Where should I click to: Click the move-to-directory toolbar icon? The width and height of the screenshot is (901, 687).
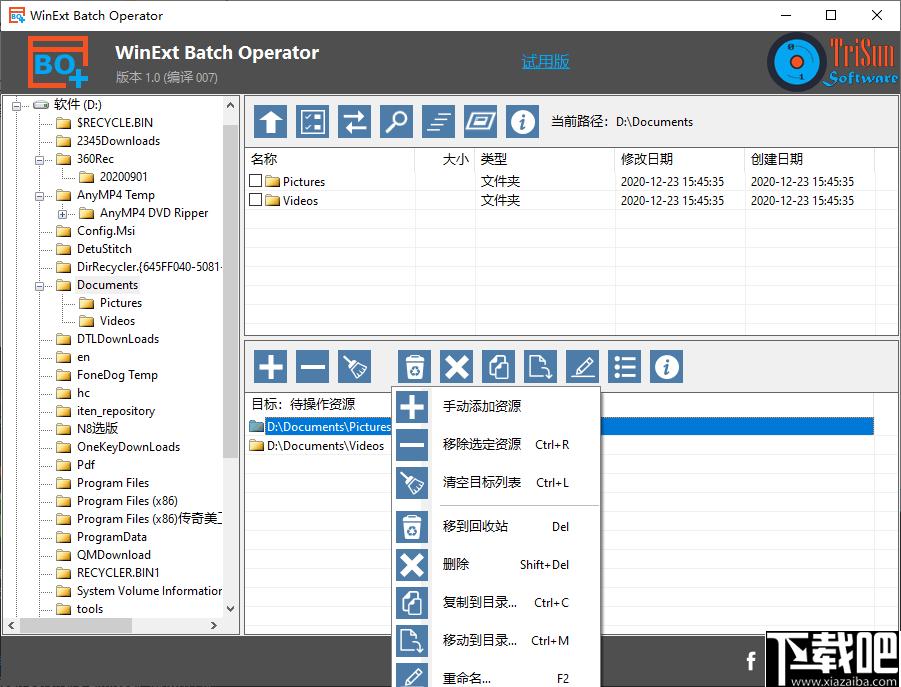[541, 366]
